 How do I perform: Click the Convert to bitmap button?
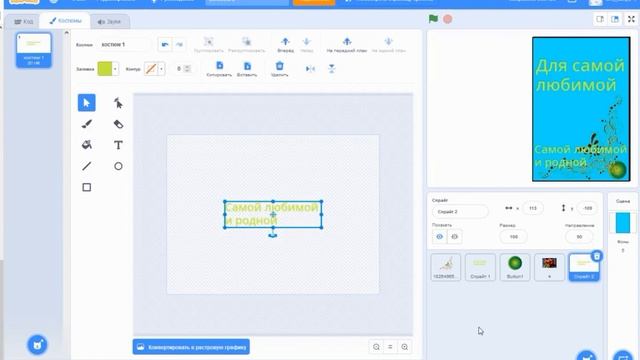click(x=191, y=347)
